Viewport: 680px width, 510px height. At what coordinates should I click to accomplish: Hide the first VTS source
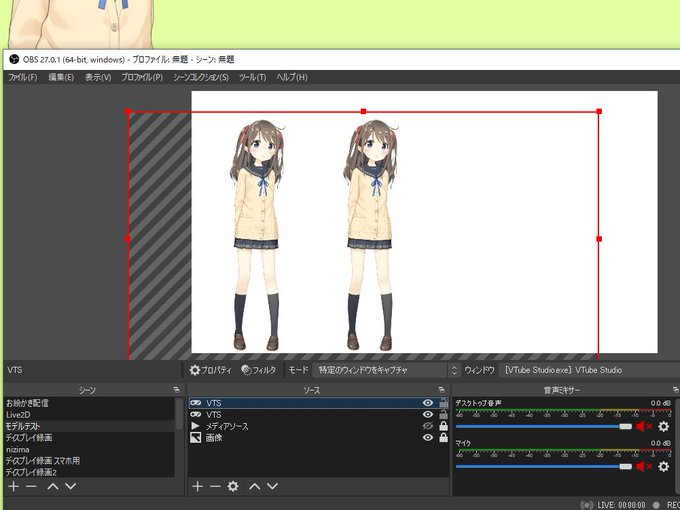428,403
